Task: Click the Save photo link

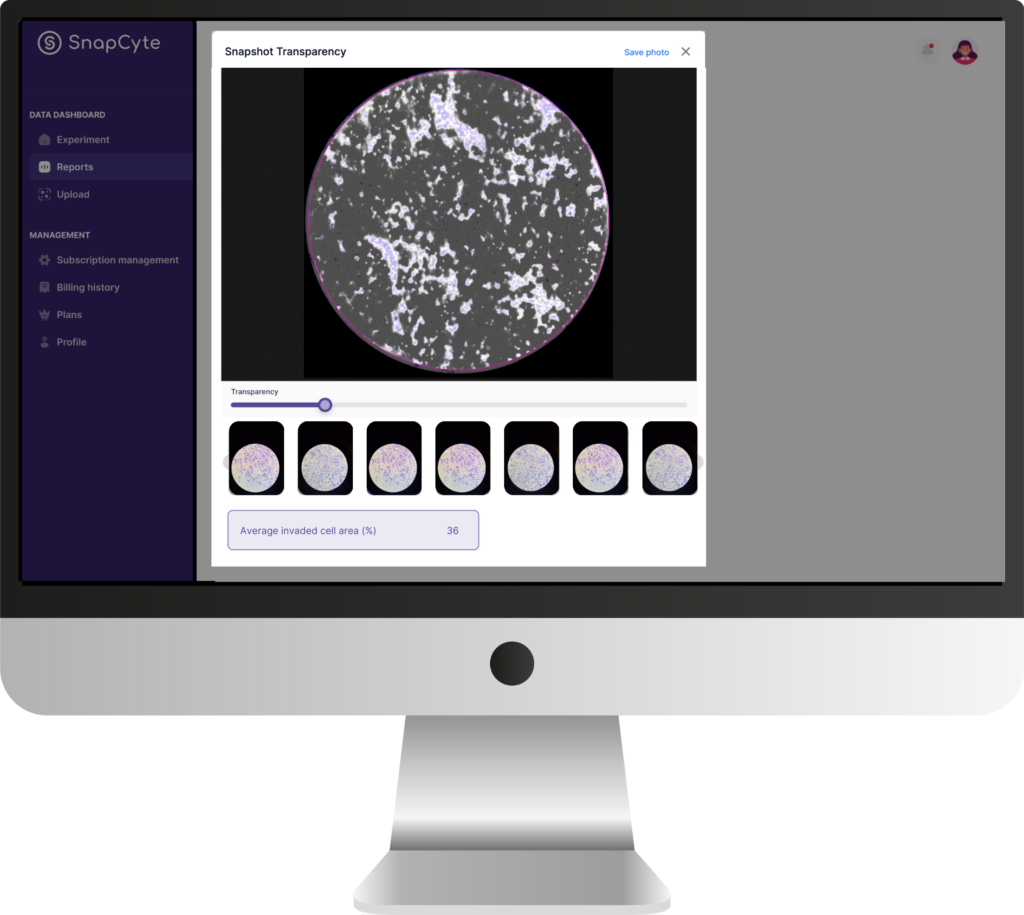Action: [x=647, y=52]
